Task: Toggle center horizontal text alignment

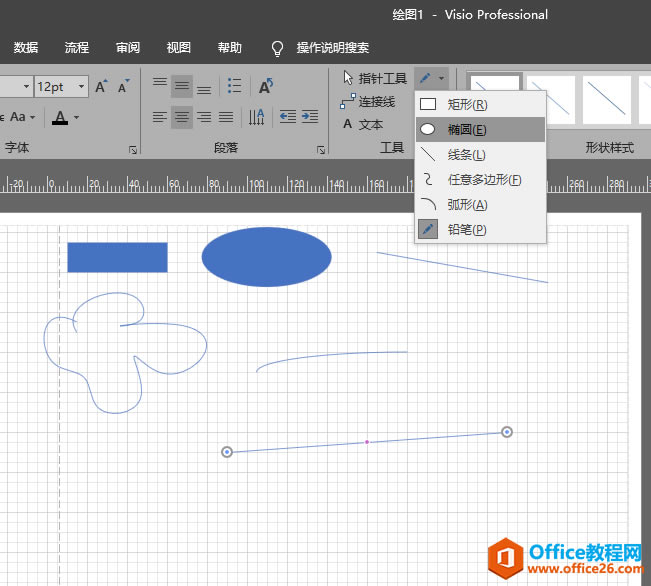Action: tap(181, 117)
